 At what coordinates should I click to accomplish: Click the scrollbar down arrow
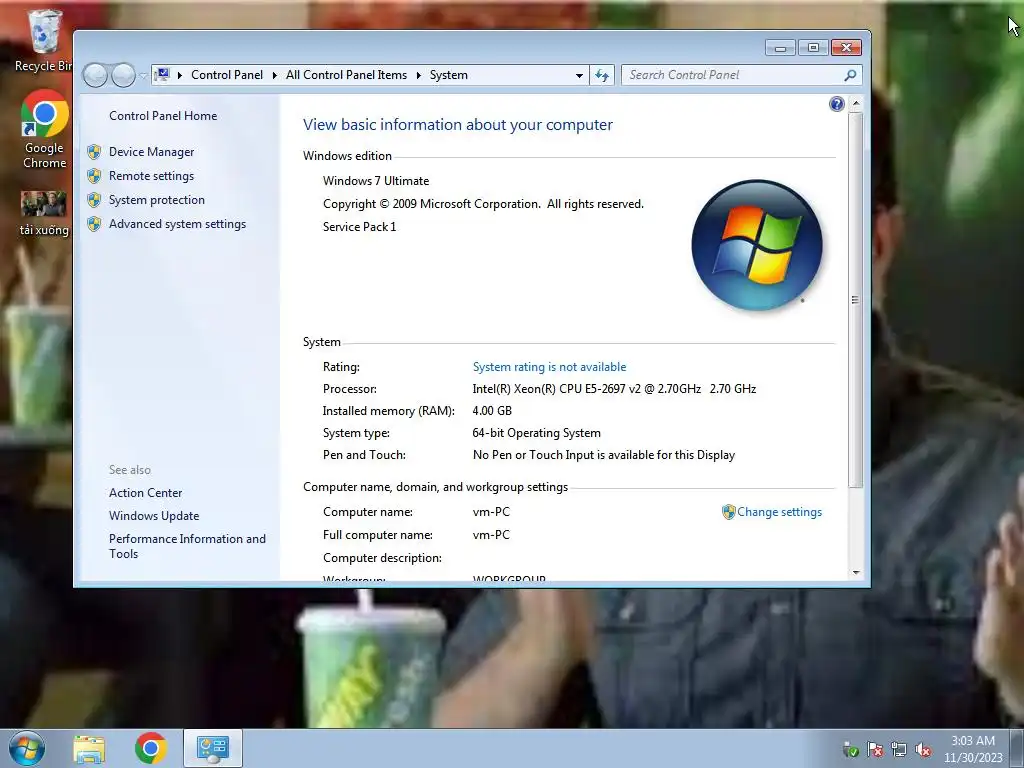tap(856, 573)
